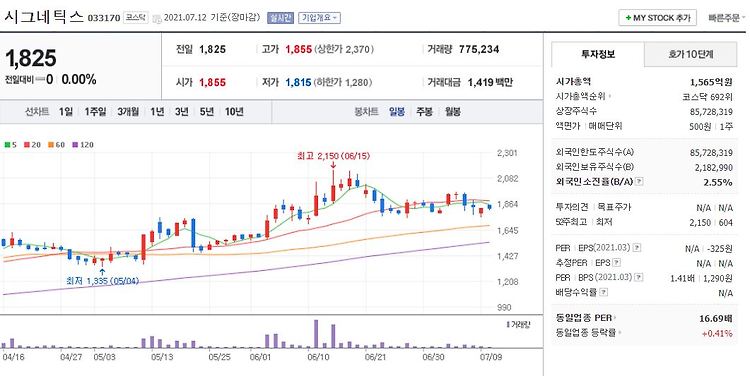Image resolution: width=750 pixels, height=376 pixels.
Task: Click the green 5-day moving average swatch
Action: click(x=7, y=145)
